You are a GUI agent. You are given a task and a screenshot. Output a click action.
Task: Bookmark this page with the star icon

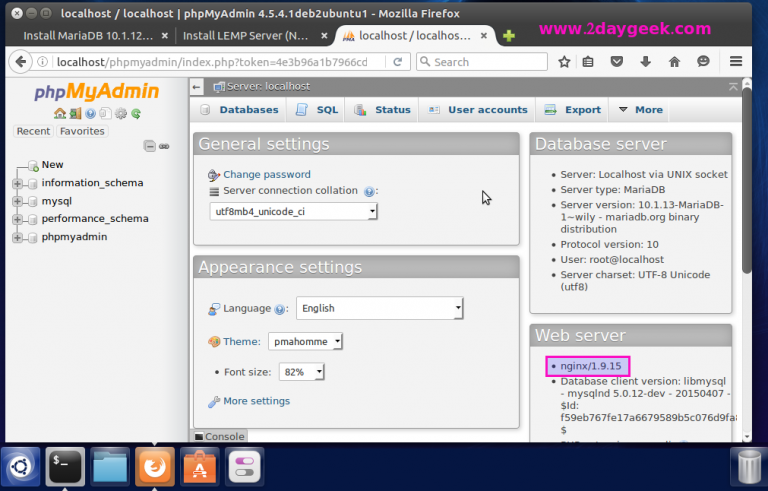564,62
